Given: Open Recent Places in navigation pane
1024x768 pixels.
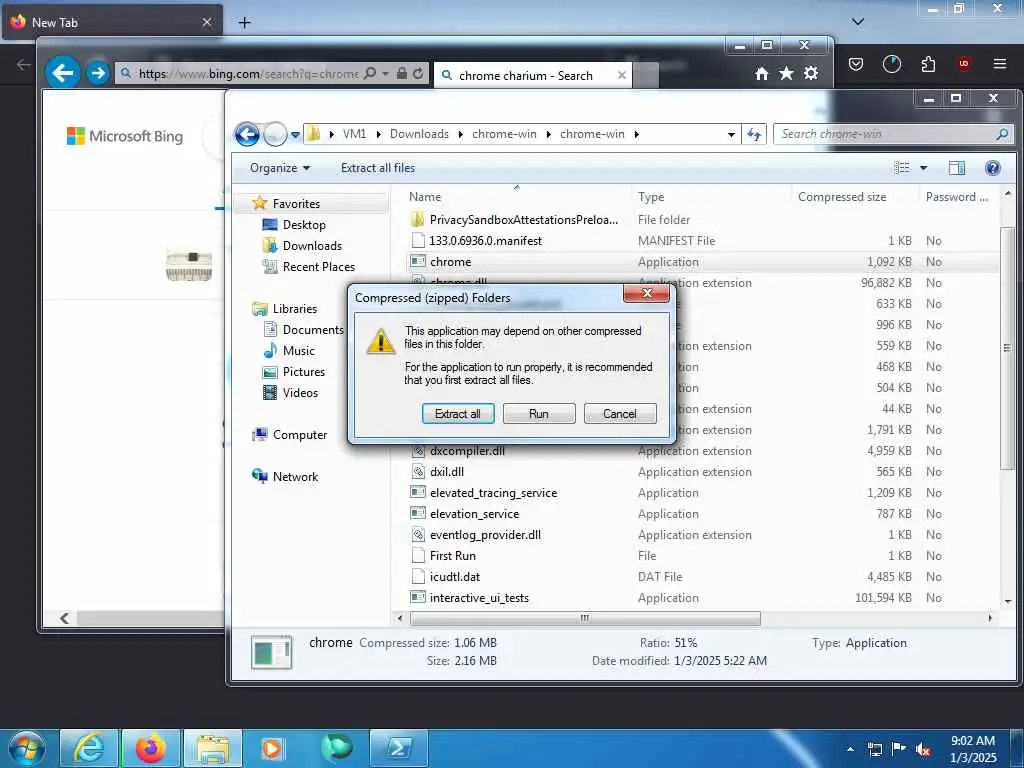Looking at the screenshot, I should point(308,266).
